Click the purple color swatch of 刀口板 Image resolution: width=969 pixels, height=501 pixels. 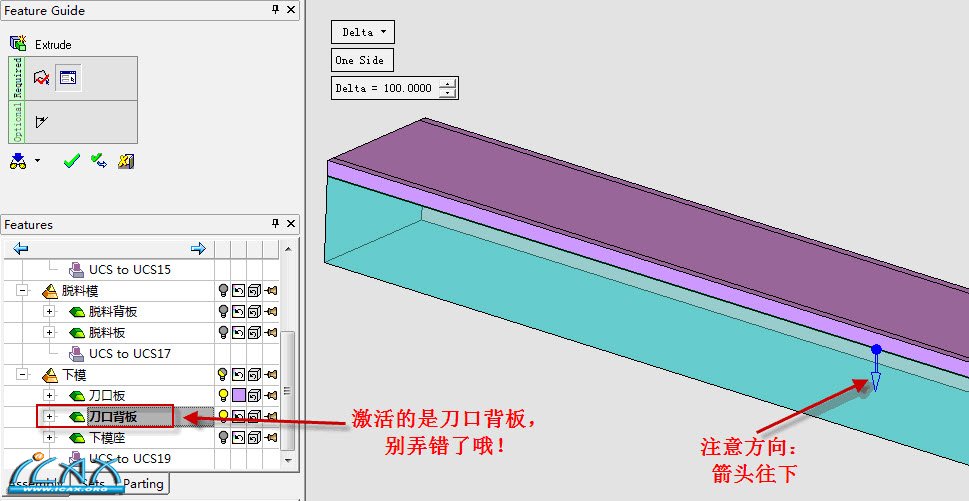pos(239,395)
